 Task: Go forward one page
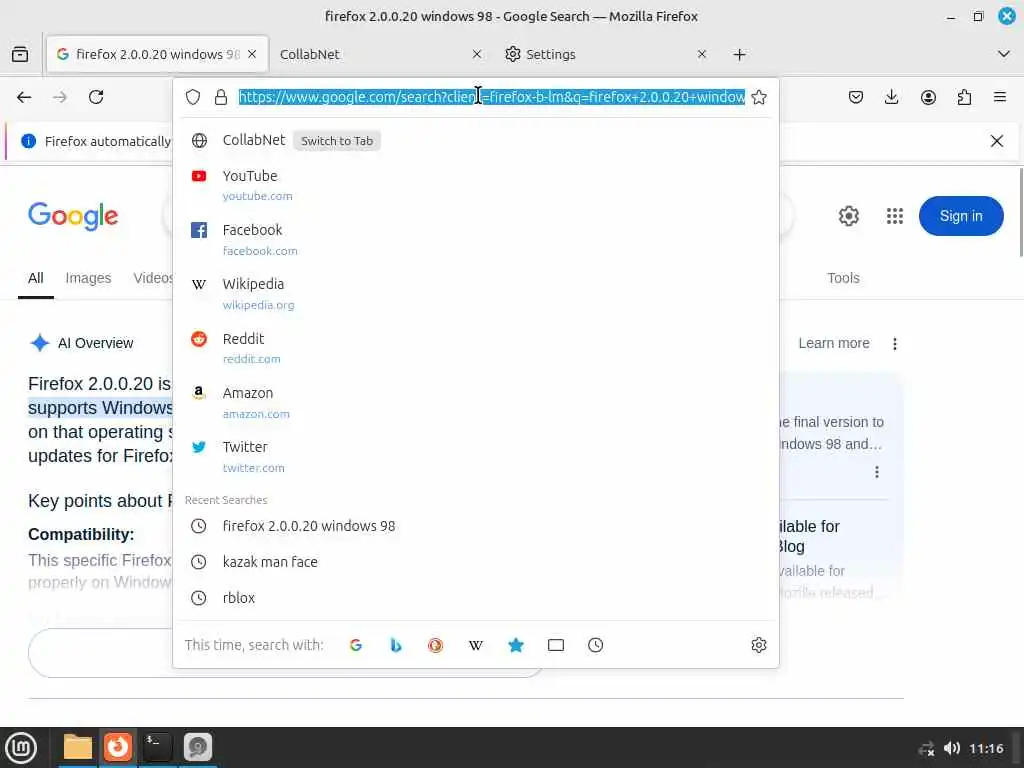point(60,97)
